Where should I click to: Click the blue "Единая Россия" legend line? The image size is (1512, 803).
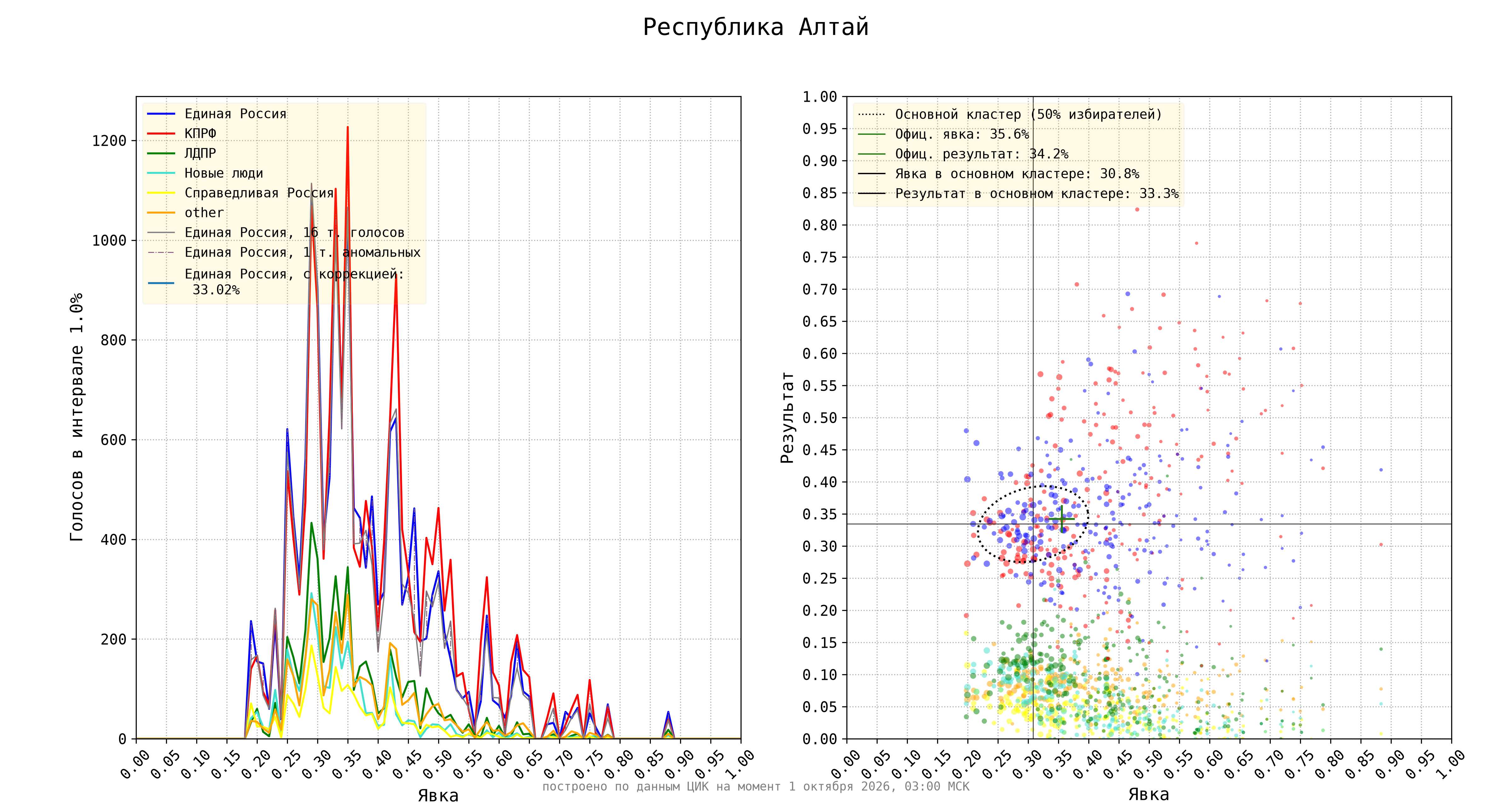click(161, 114)
